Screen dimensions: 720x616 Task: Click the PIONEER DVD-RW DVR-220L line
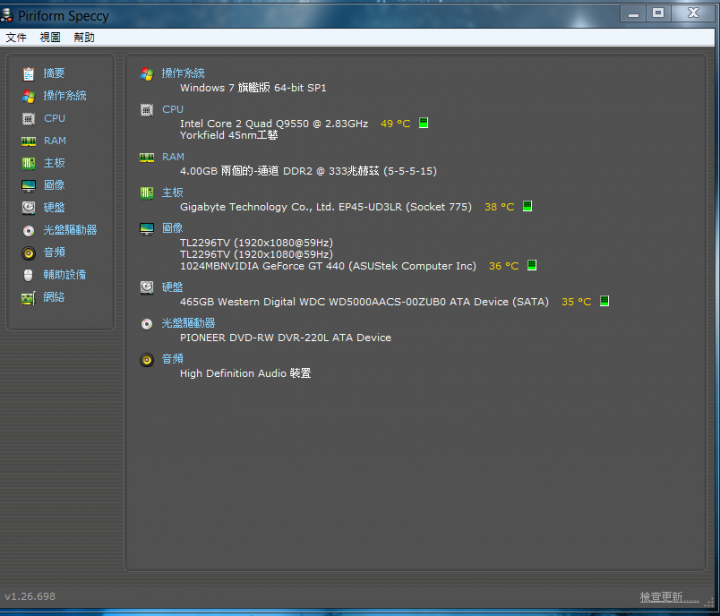286,338
